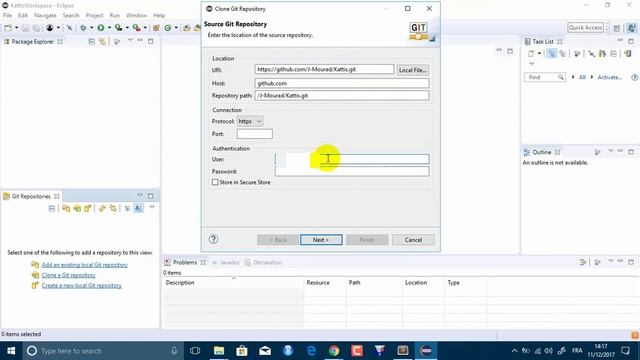Open Chrome from the Windows taskbar
Screen dimensions: 640x360
pos(334,351)
